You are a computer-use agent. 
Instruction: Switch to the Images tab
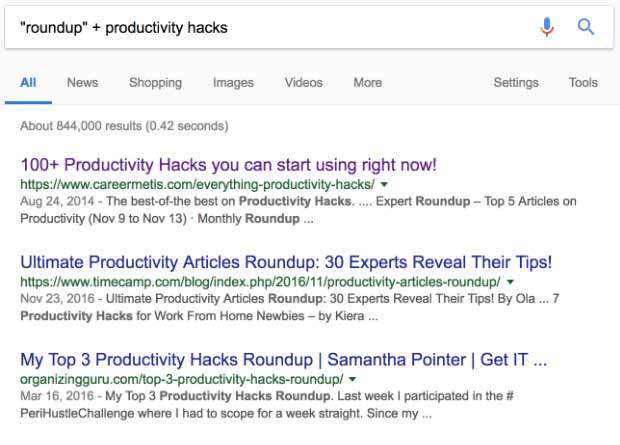[233, 83]
